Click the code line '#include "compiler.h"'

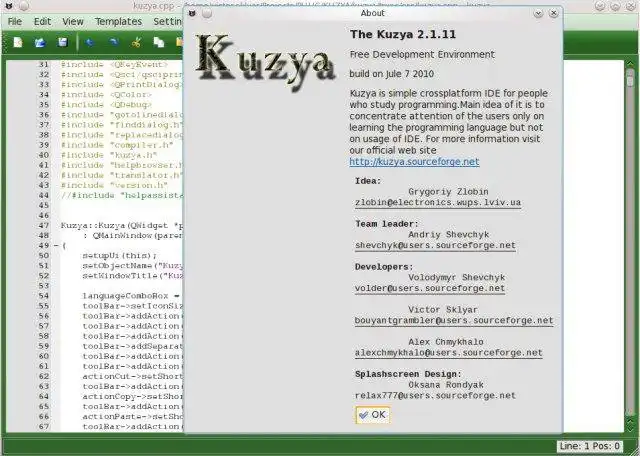pos(117,145)
